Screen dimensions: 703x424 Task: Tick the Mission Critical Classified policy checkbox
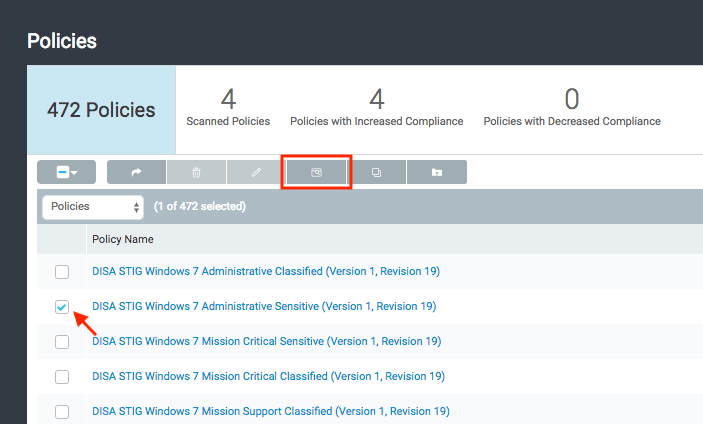click(62, 377)
